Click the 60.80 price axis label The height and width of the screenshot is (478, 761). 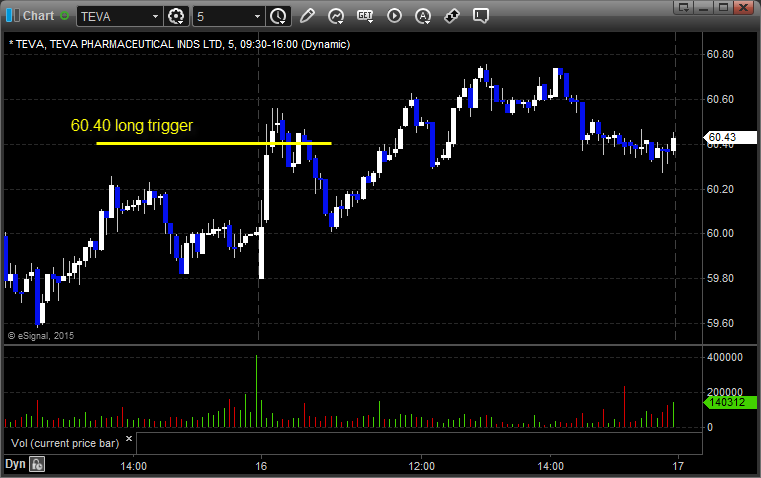(720, 54)
